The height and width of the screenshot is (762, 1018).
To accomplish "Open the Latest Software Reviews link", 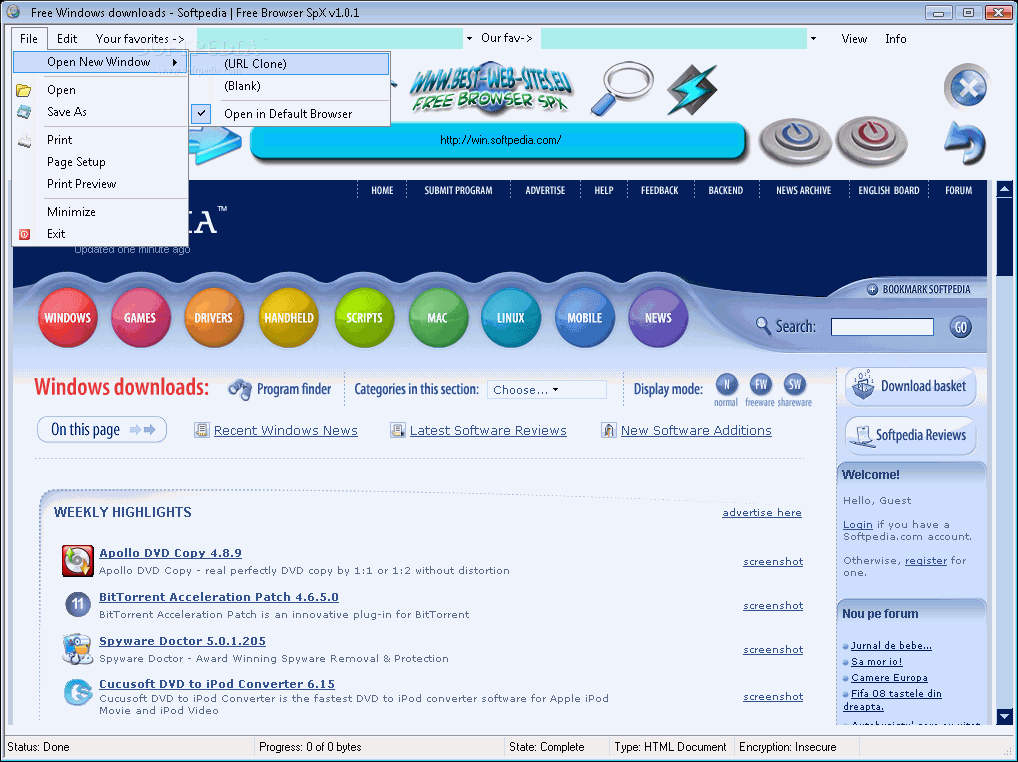I will pos(488,430).
